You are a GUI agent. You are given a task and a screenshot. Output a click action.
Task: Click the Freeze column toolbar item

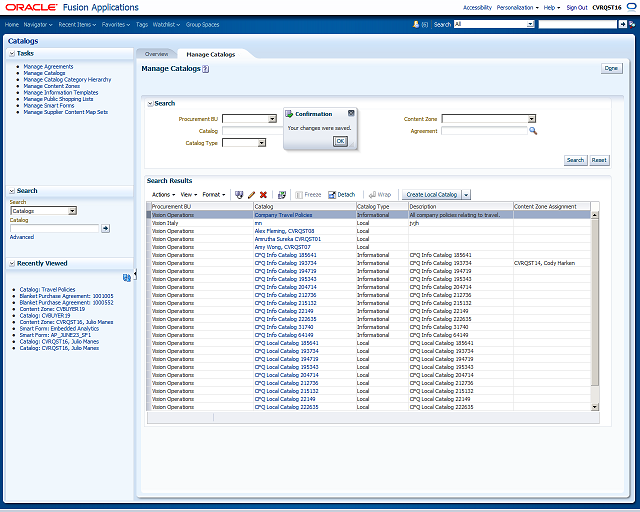[x=308, y=195]
